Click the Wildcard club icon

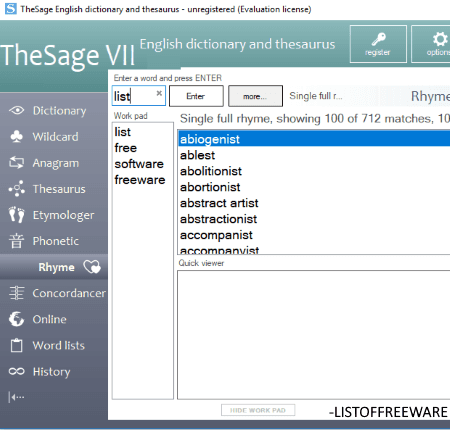(16, 136)
